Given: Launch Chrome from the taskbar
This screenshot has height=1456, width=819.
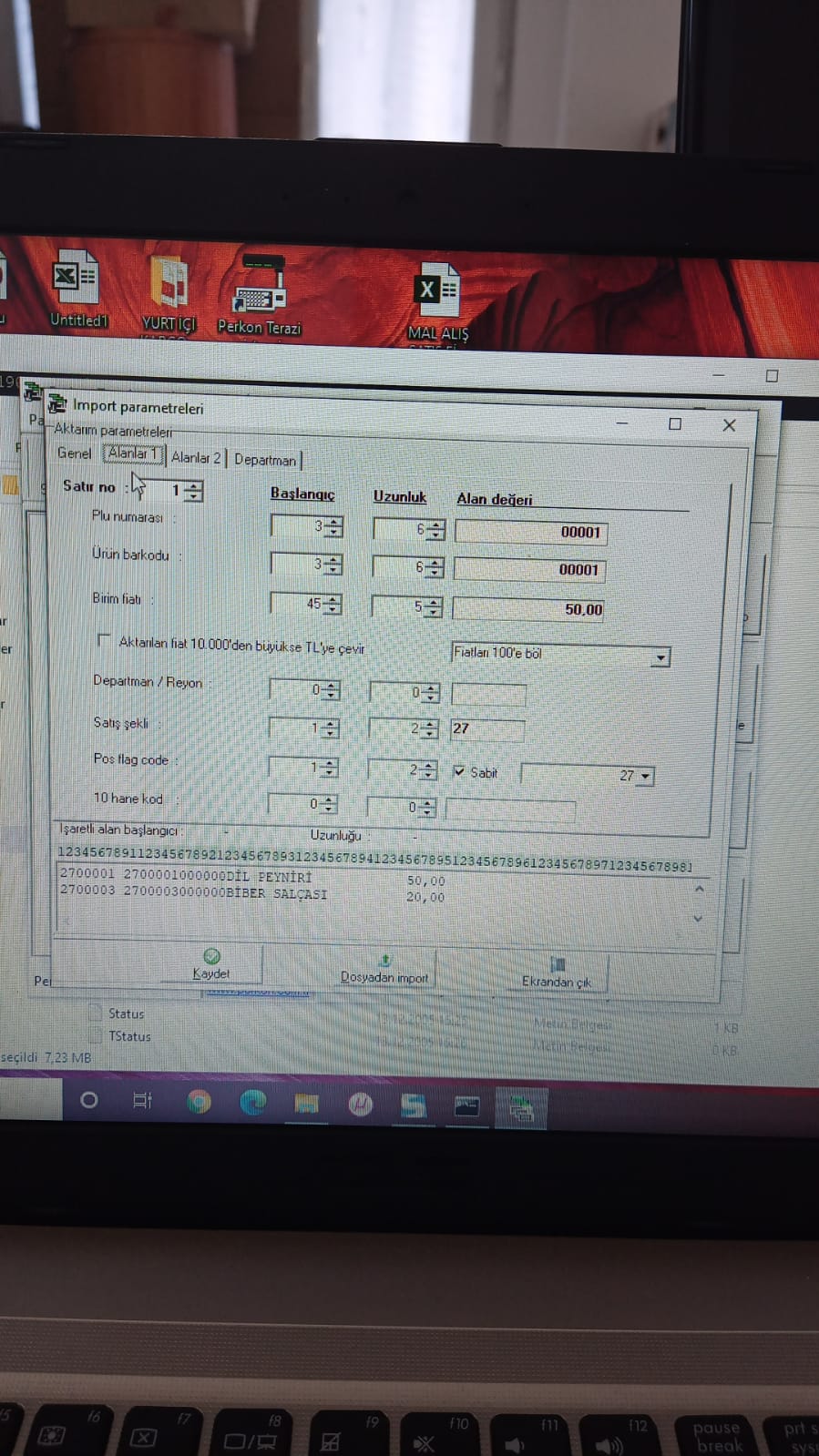Looking at the screenshot, I should pyautogui.click(x=198, y=1102).
